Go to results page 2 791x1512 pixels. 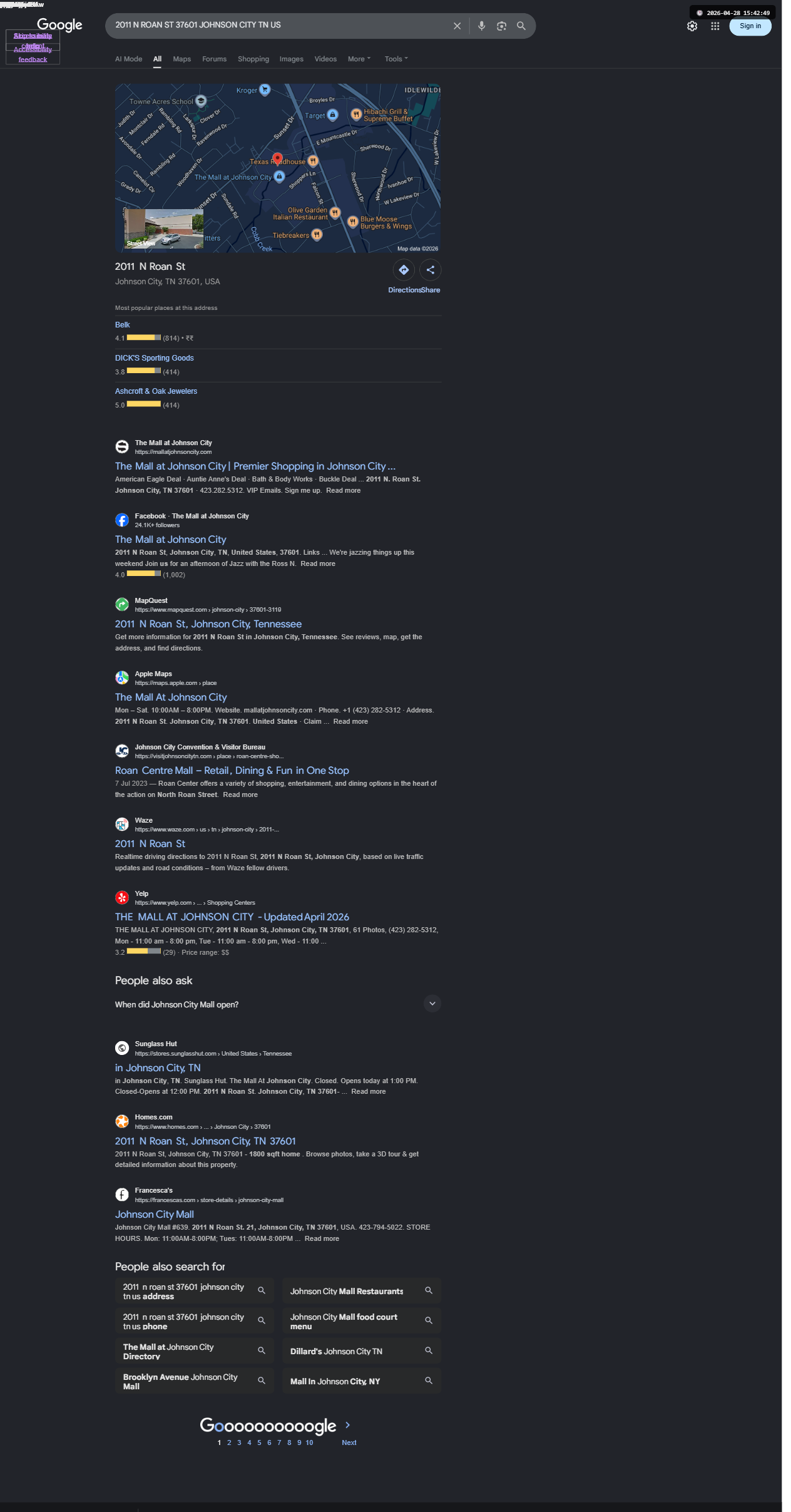coord(229,1443)
